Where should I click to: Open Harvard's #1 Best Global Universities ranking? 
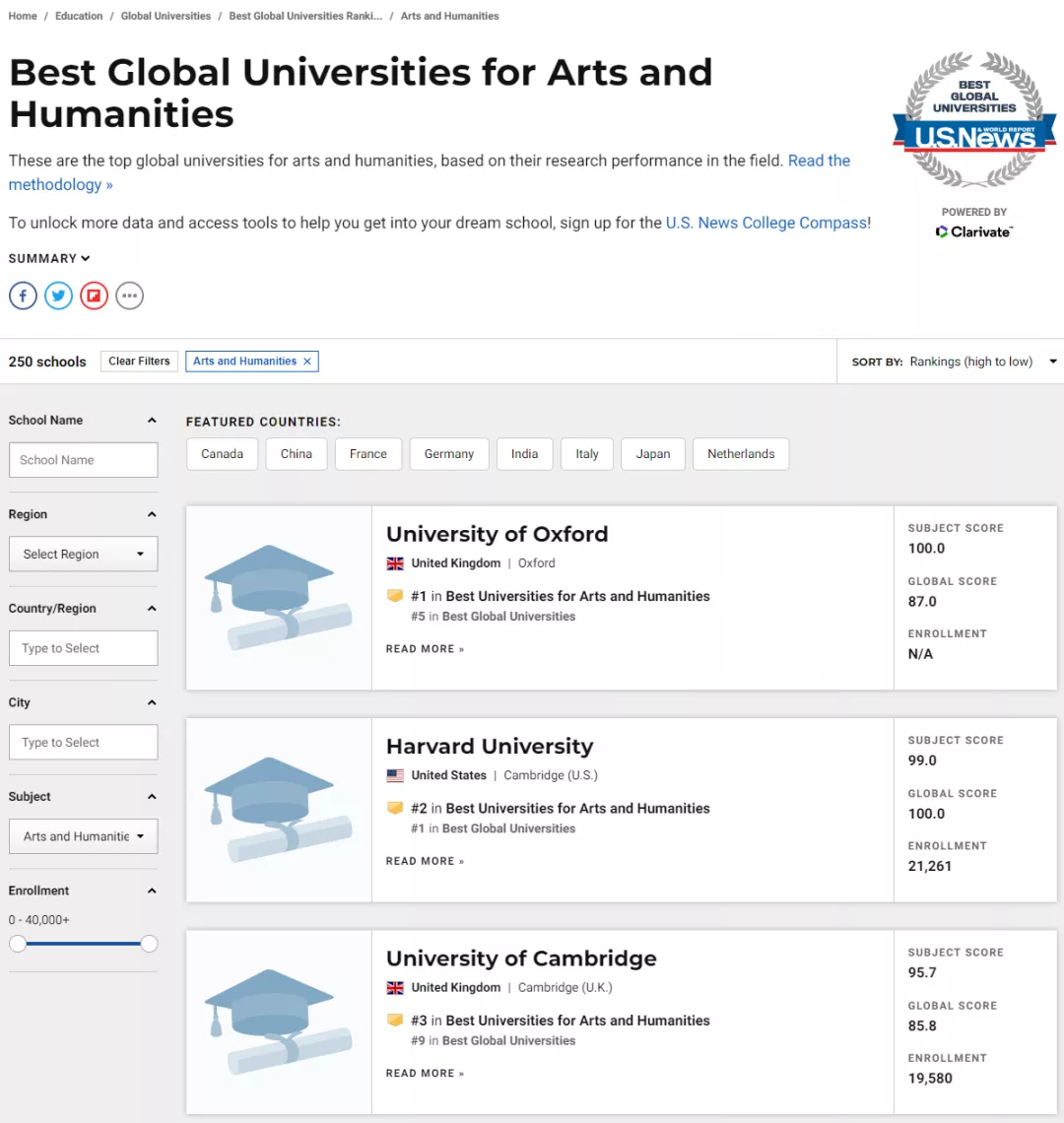[493, 827]
